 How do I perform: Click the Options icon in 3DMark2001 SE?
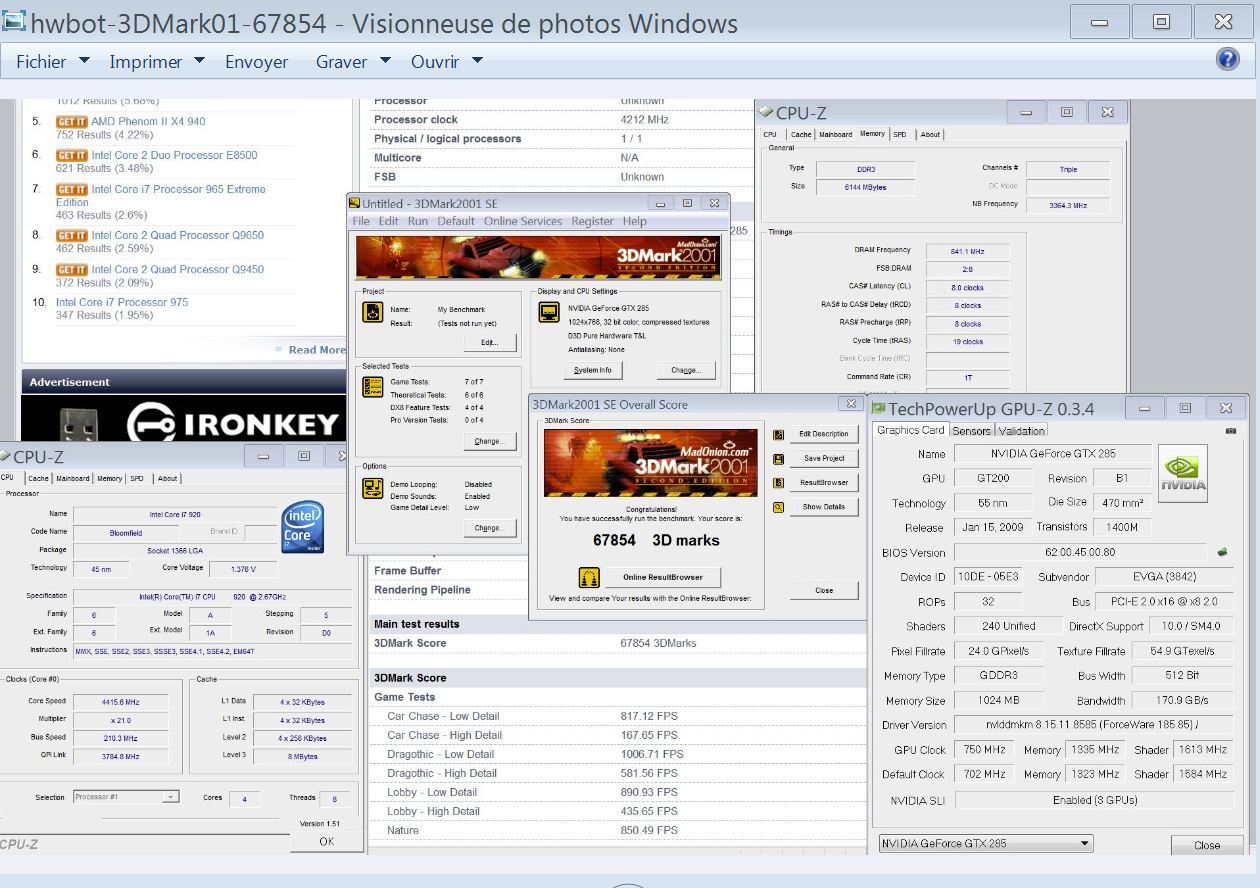click(x=372, y=487)
